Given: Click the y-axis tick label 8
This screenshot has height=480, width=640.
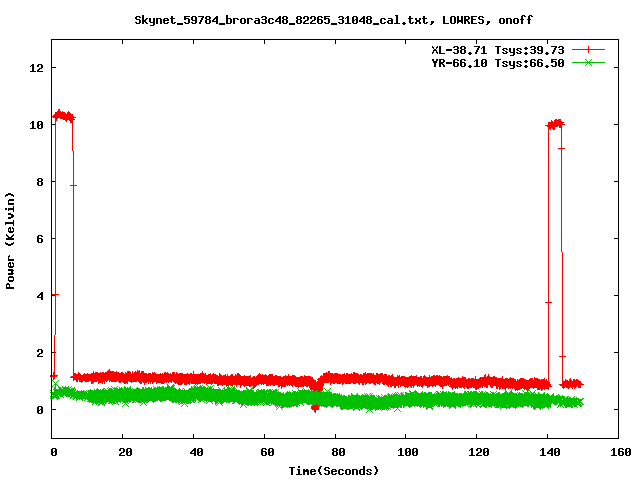Looking at the screenshot, I should [40, 182].
